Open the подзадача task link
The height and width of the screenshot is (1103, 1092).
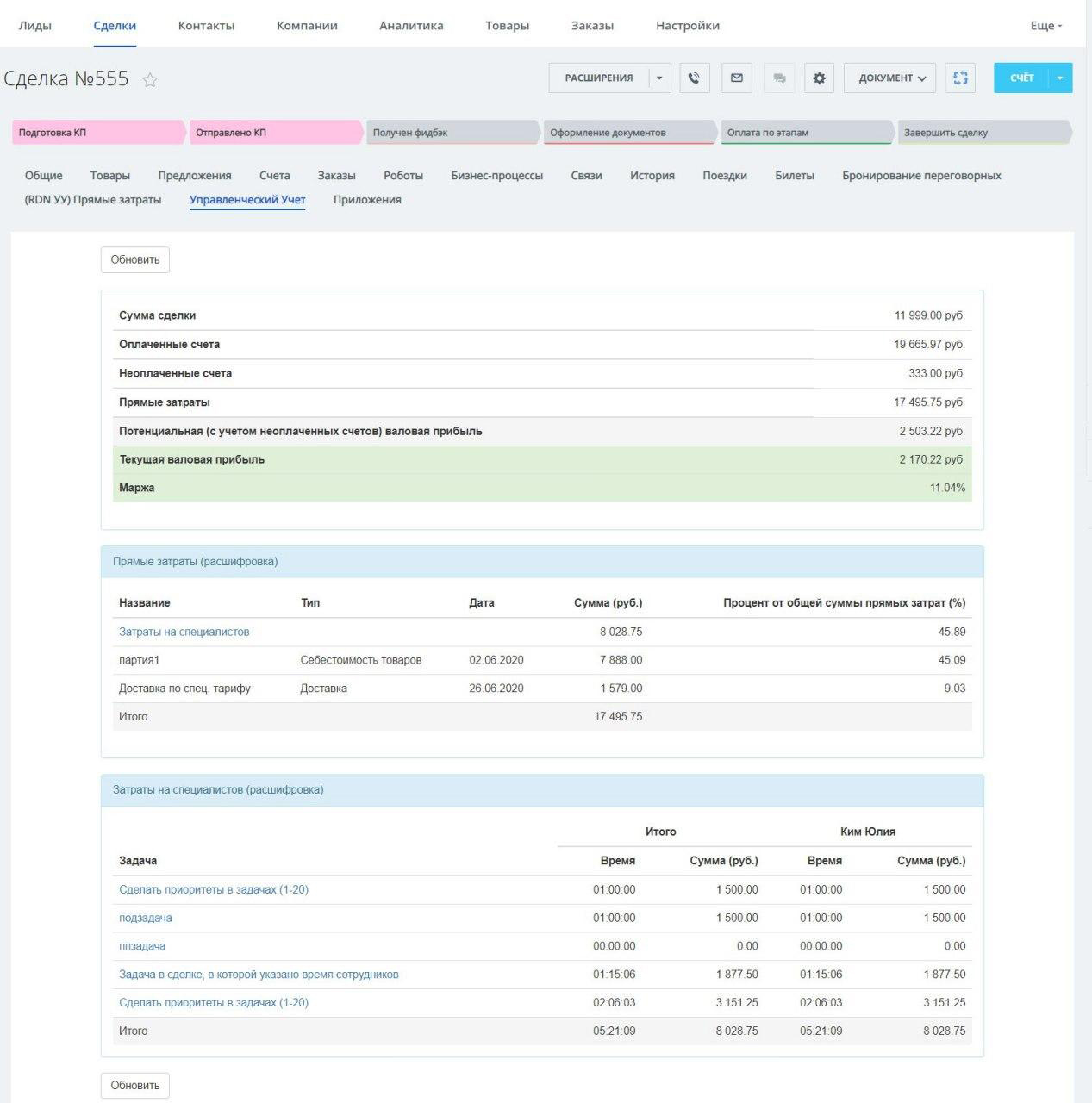[146, 918]
